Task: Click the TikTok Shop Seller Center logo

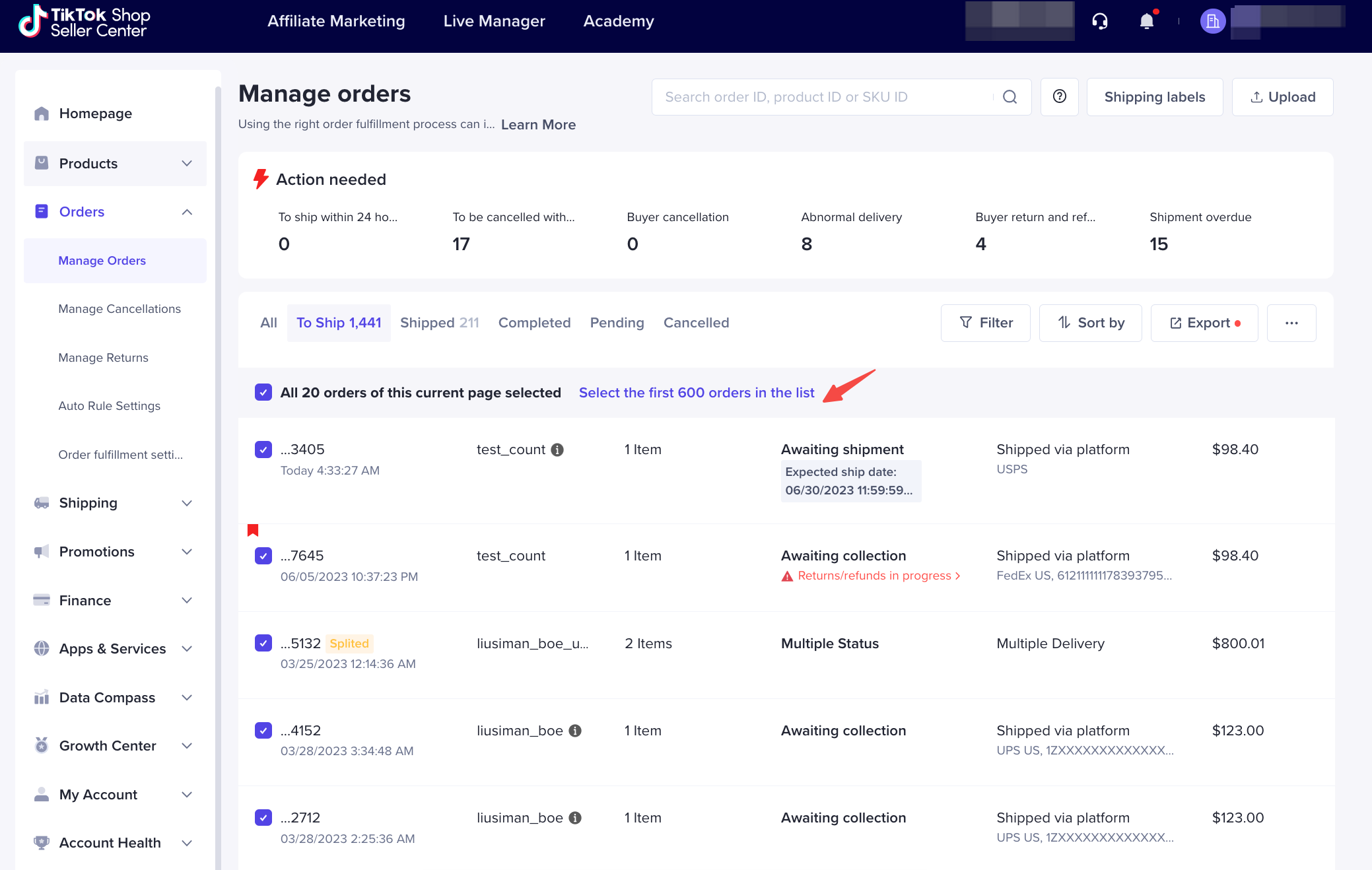Action: [84, 22]
